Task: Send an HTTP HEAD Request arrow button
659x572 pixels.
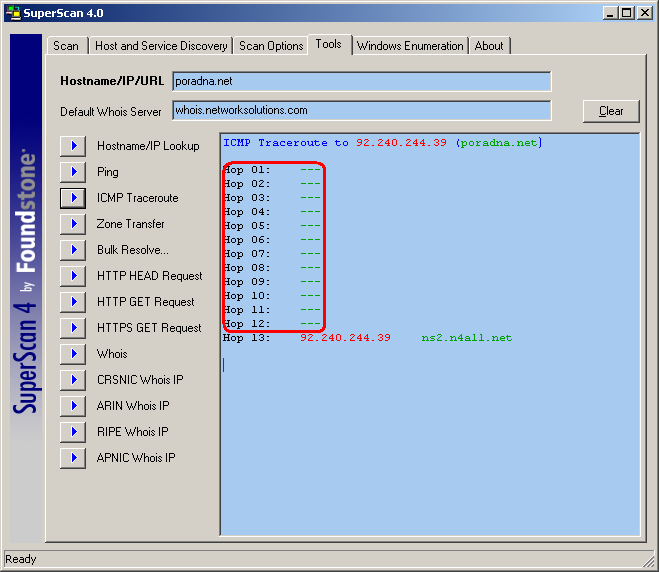Action: point(73,276)
